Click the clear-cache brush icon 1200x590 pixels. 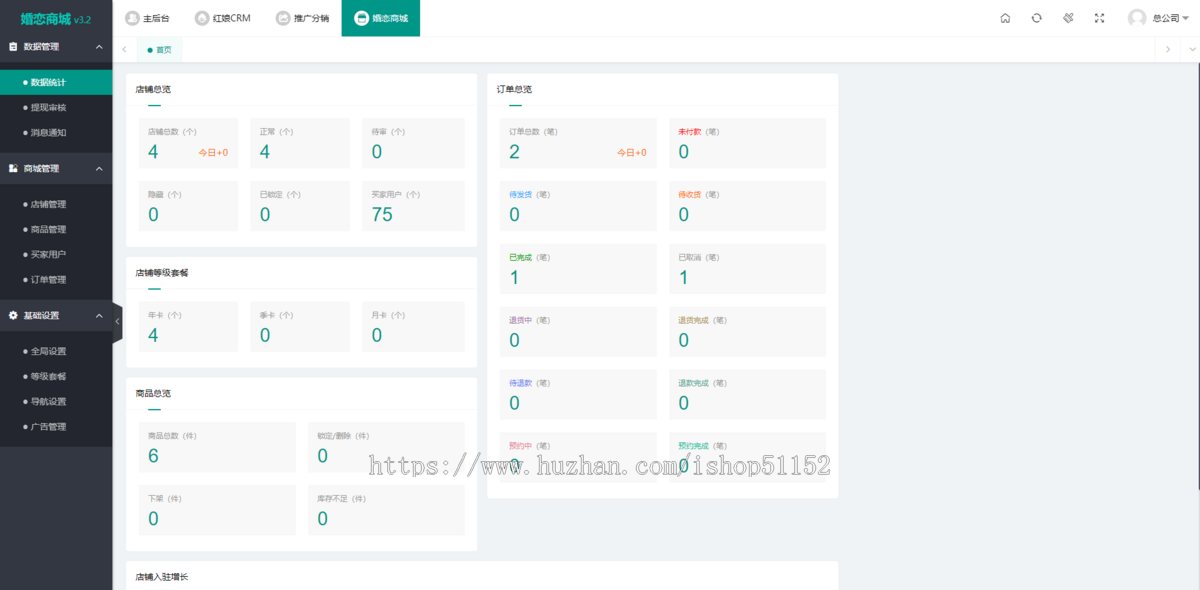pyautogui.click(x=1068, y=18)
